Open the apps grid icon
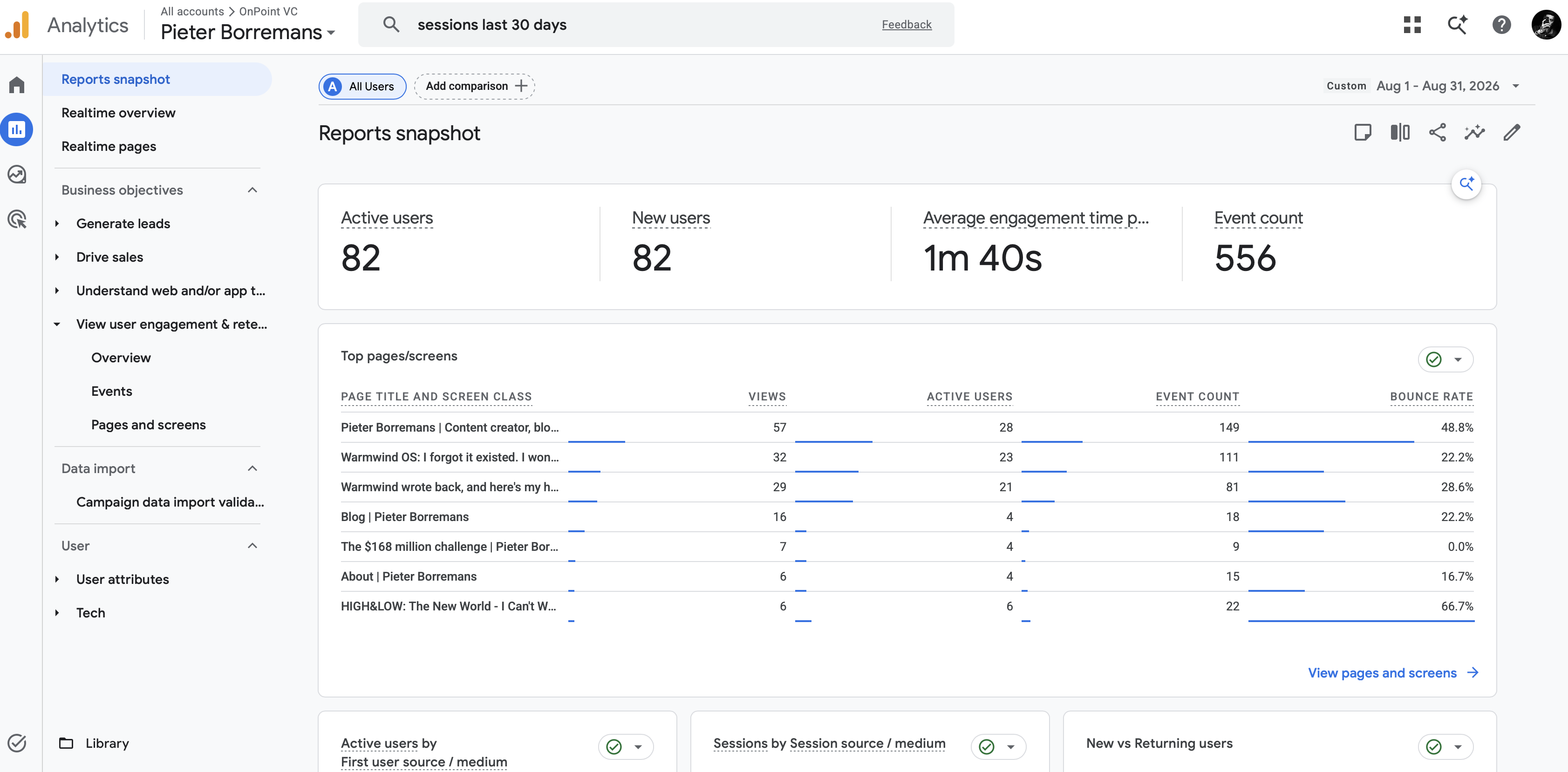Screen dimensions: 1568x772 coord(1412,25)
